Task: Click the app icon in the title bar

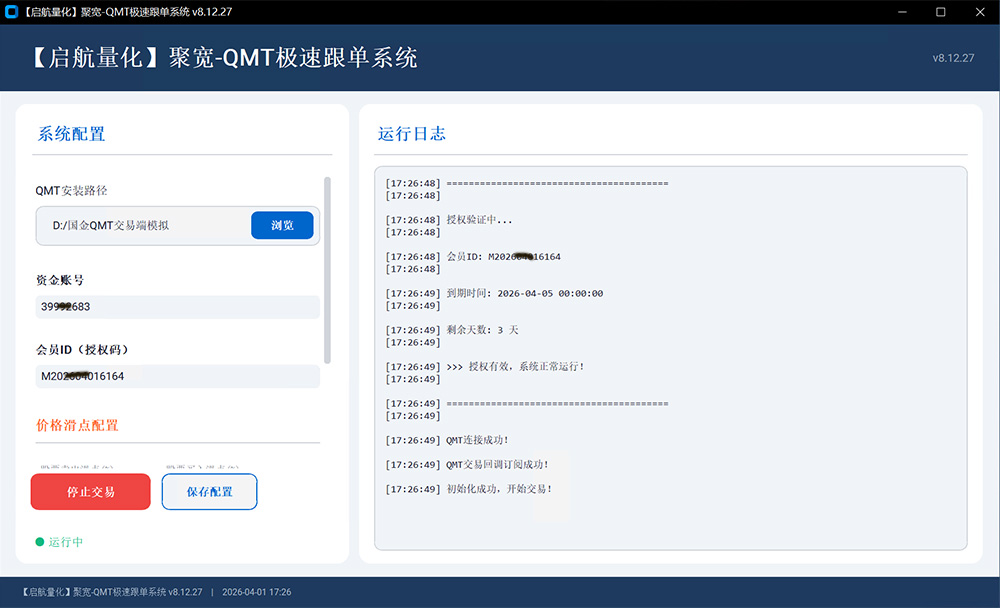Action: click(11, 11)
